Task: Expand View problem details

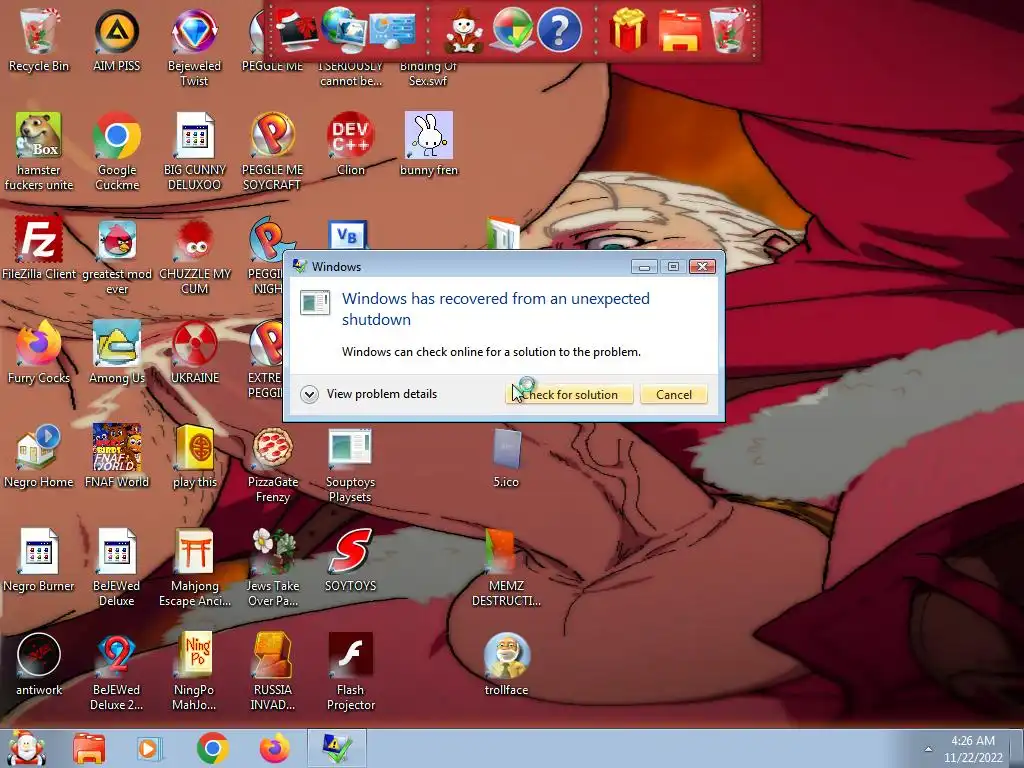Action: (369, 394)
